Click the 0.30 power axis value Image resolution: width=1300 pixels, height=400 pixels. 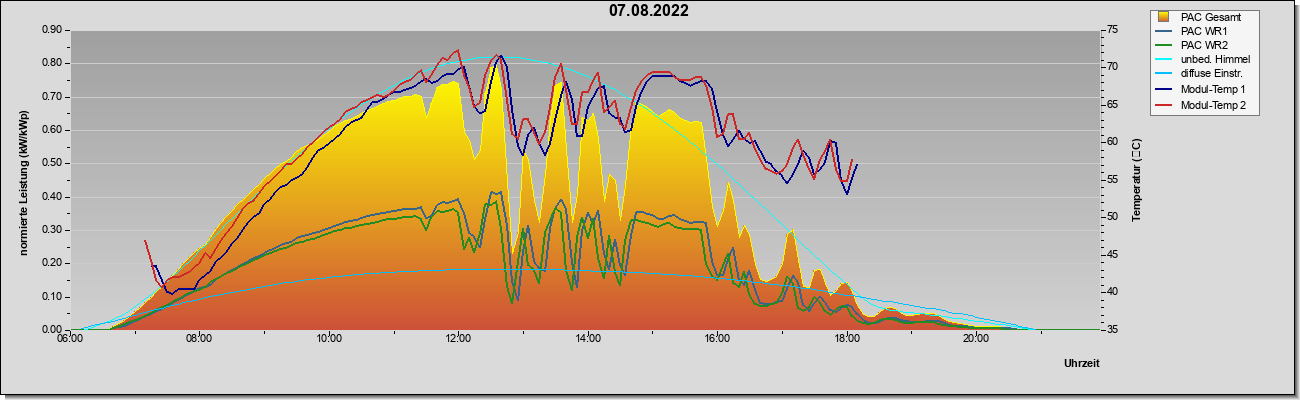pos(52,230)
